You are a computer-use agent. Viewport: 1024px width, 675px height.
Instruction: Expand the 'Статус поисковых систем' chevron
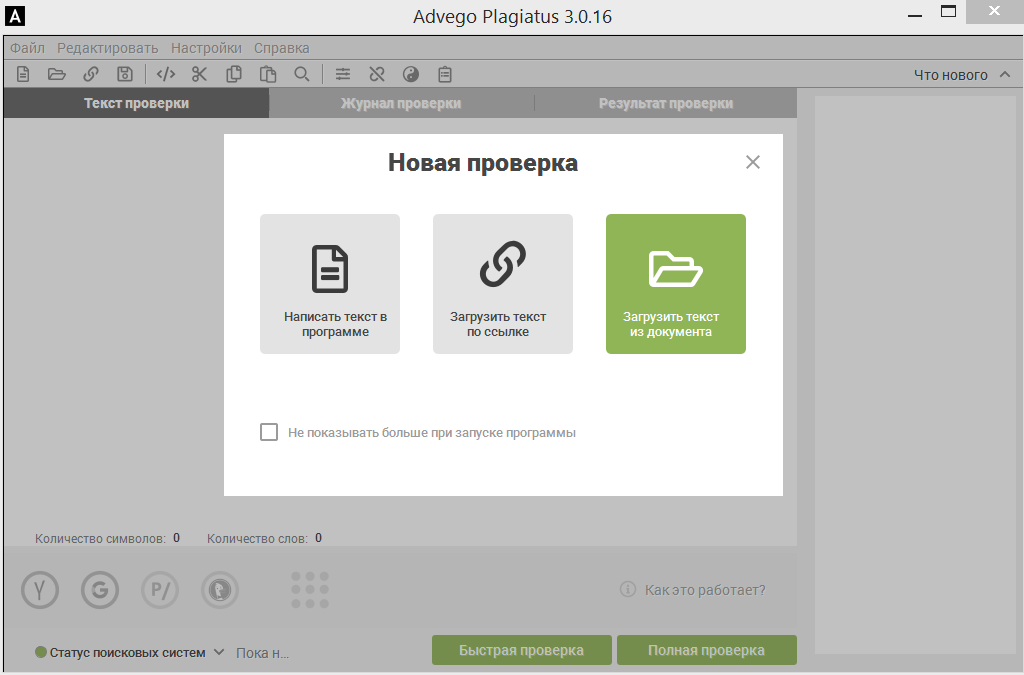click(221, 650)
